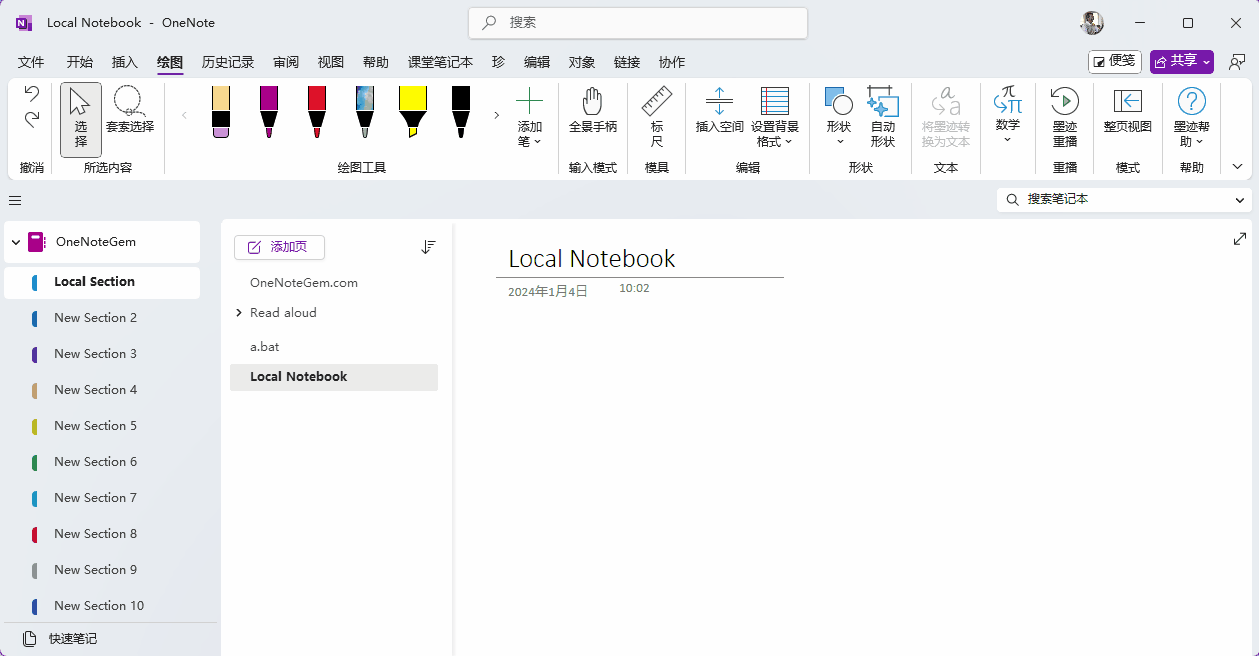This screenshot has width=1259, height=656.
Task: Click the 添加页 add page button
Action: point(279,247)
